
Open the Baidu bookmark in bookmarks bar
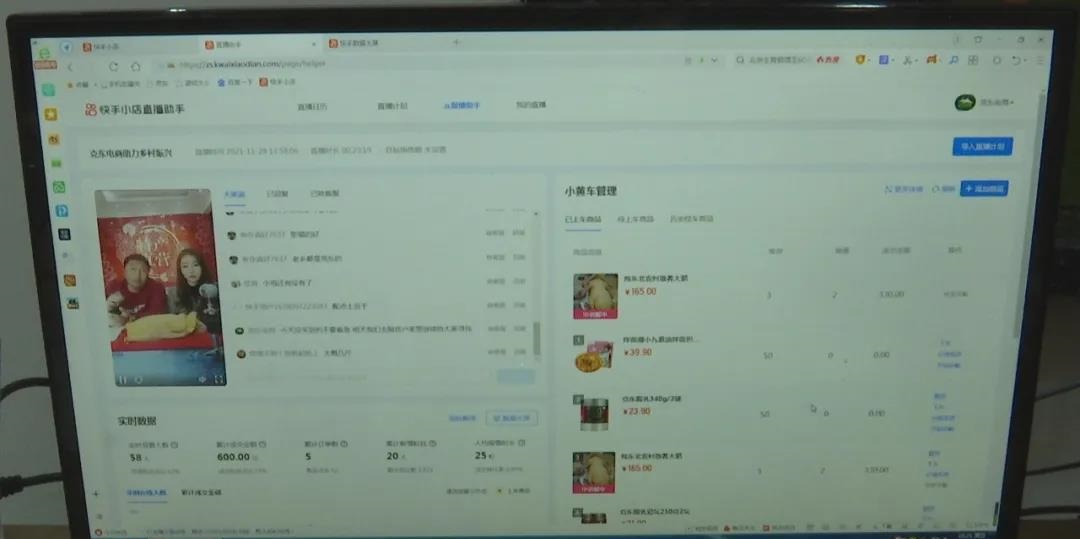(x=233, y=83)
